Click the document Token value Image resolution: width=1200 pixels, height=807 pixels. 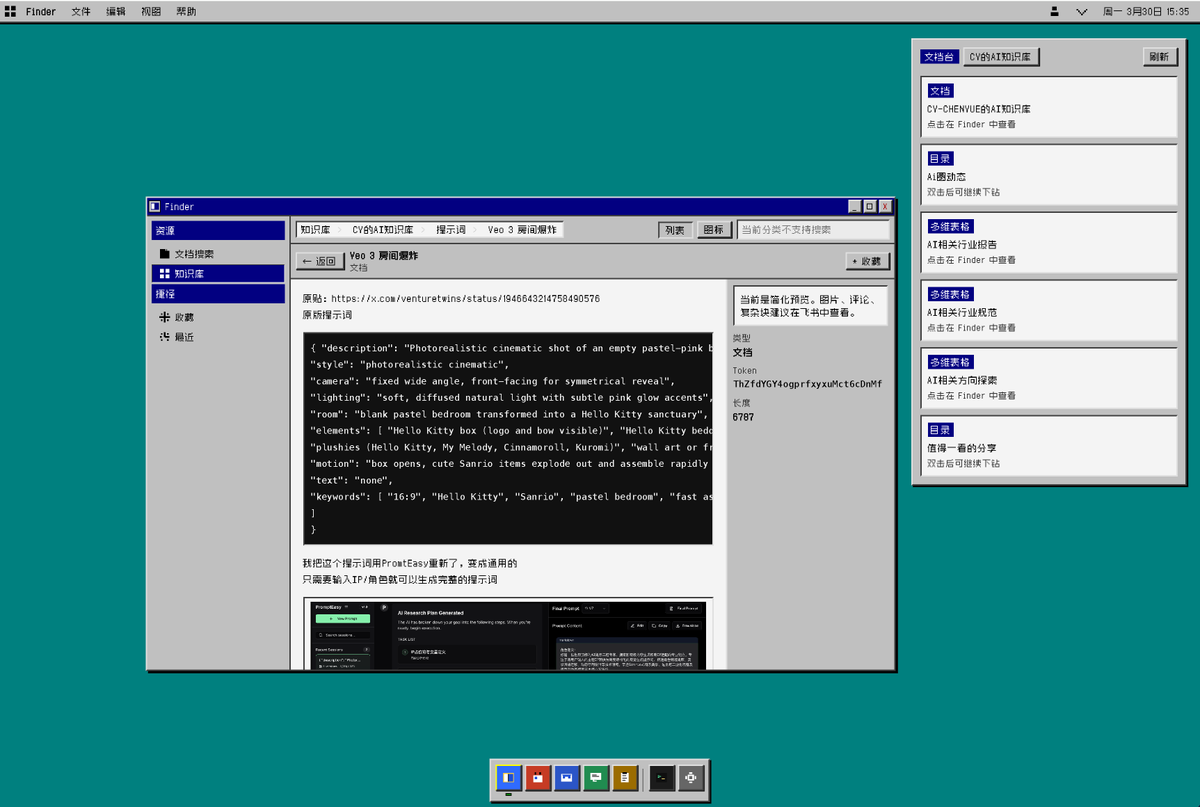[x=807, y=384]
